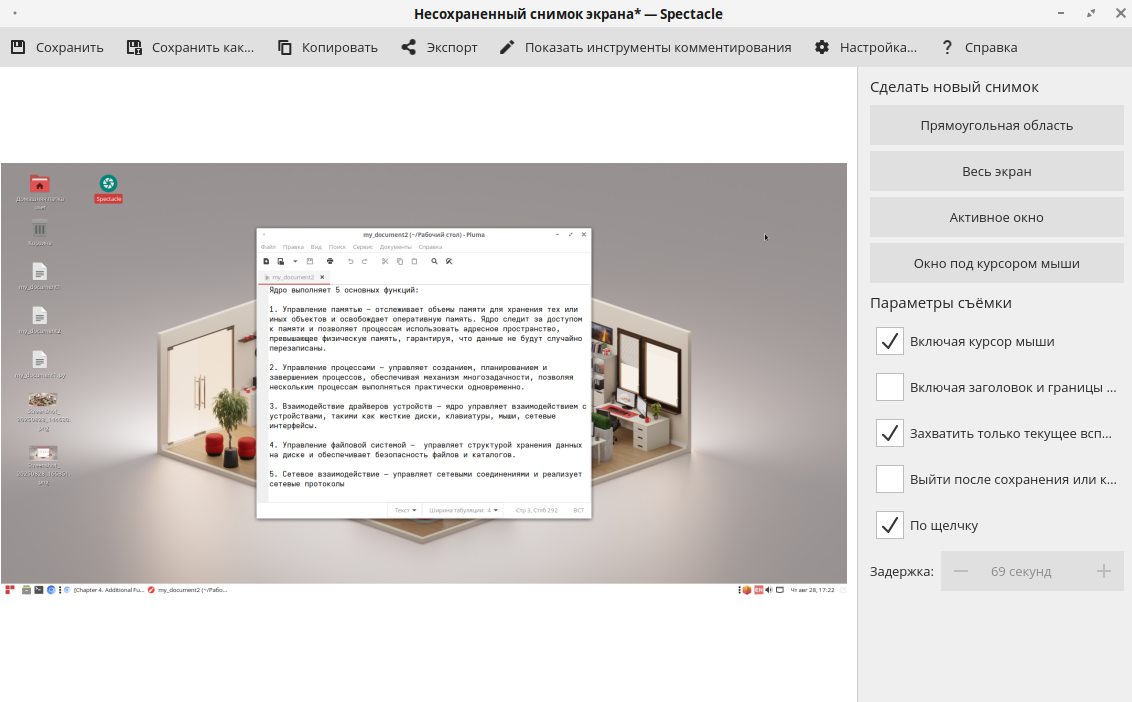Increase delay with the plus button
Viewport: 1132px width, 702px height.
click(x=1104, y=571)
